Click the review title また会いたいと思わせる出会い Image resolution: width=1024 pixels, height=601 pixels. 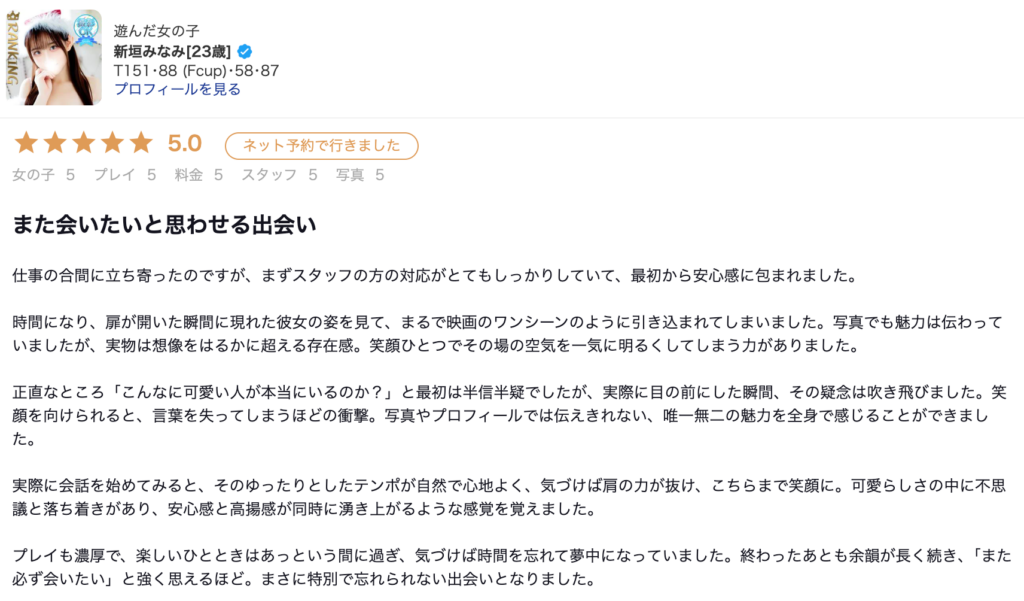pyautogui.click(x=164, y=224)
